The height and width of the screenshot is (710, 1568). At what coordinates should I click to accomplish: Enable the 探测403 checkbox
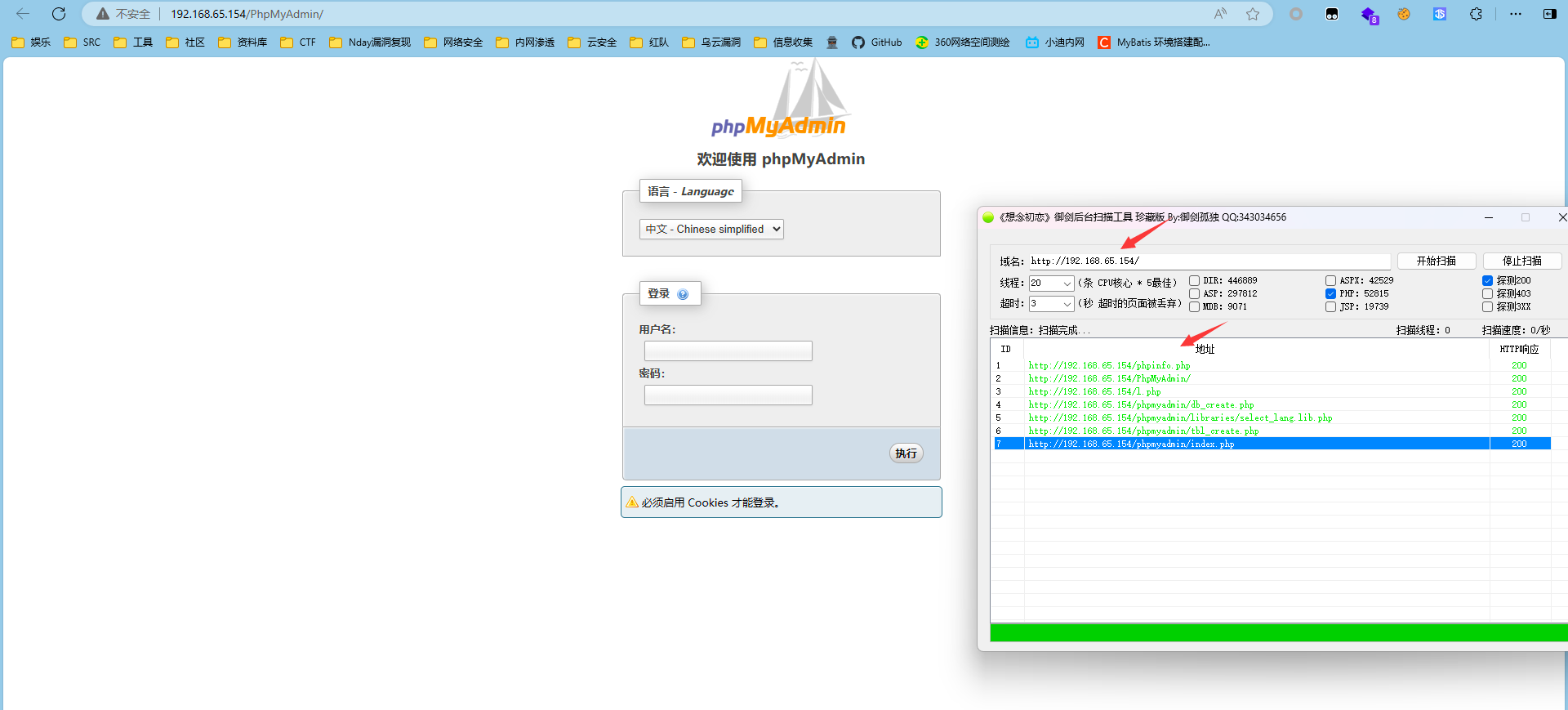click(1487, 294)
